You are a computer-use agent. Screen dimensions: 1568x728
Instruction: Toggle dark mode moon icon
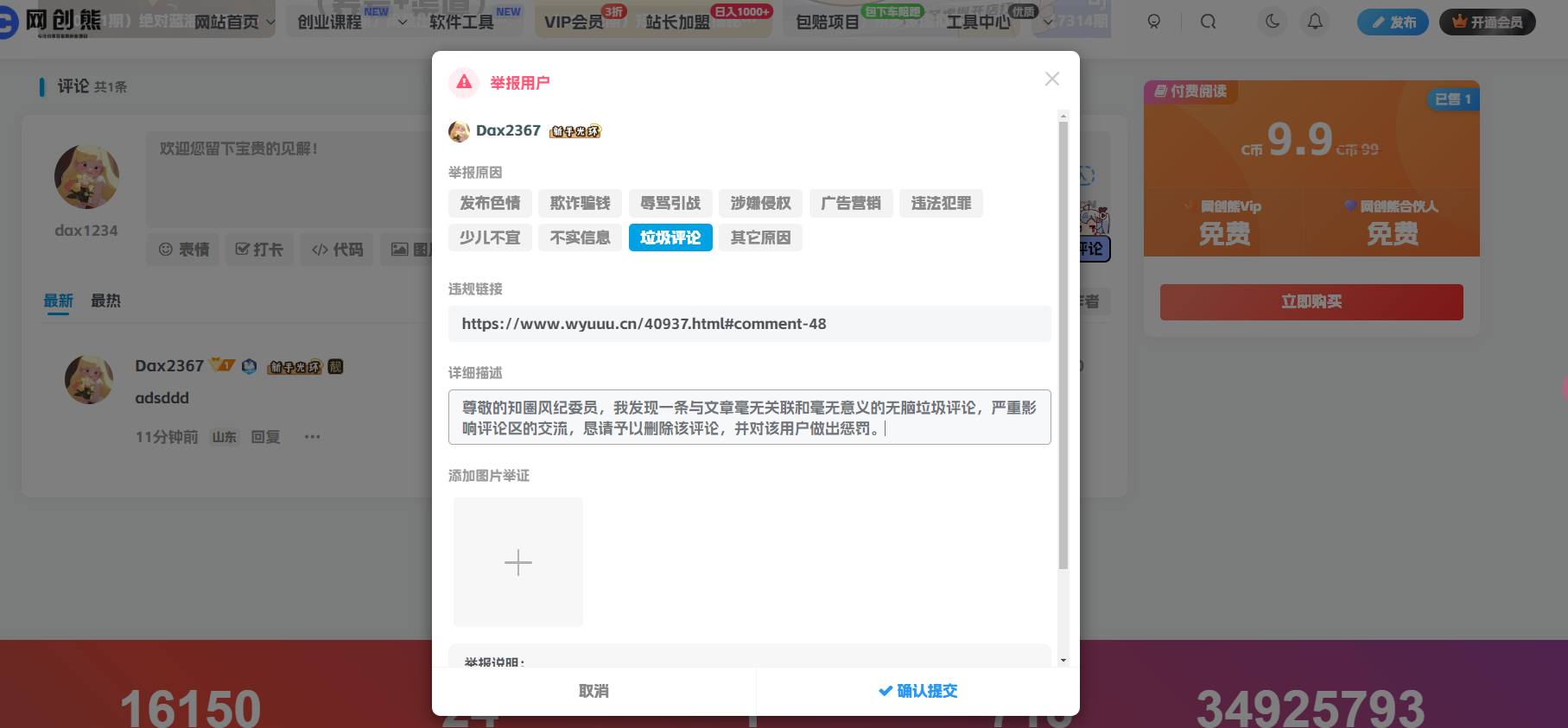click(1273, 22)
